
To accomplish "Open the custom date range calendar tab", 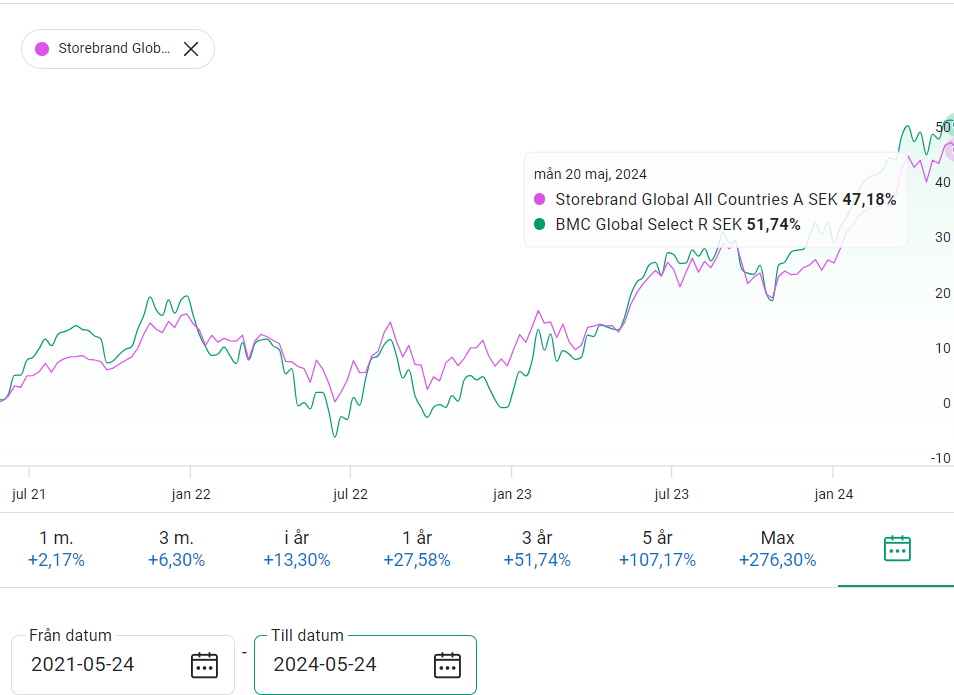I will click(897, 548).
